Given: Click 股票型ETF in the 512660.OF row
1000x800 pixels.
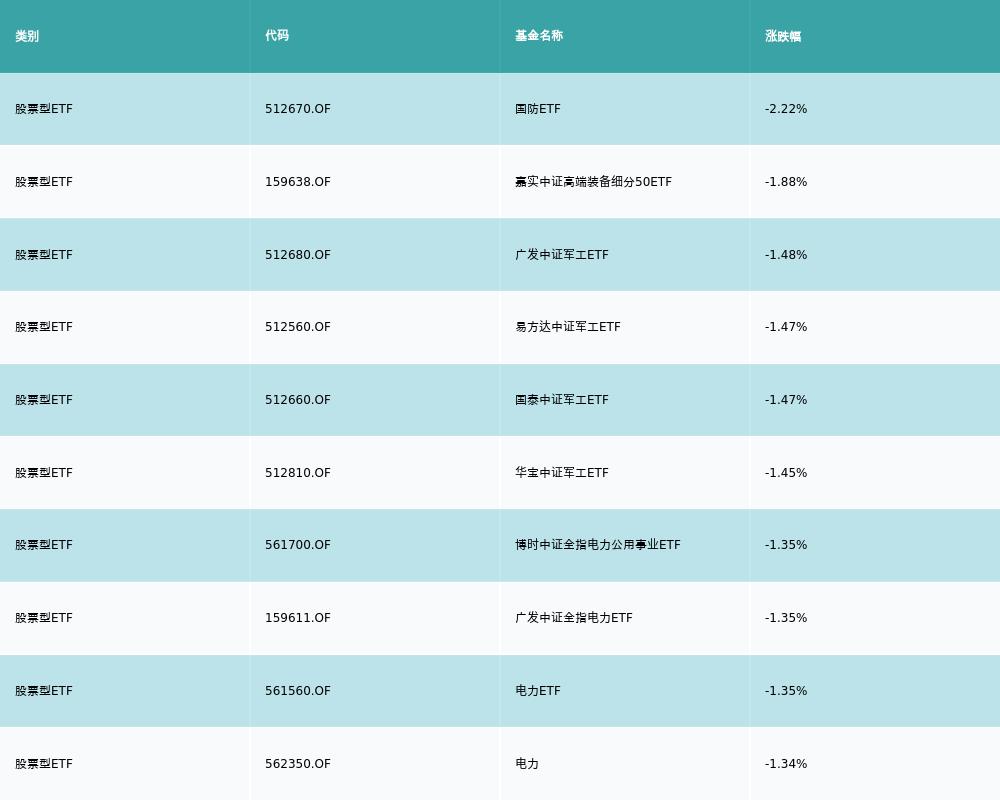Looking at the screenshot, I should point(44,400).
